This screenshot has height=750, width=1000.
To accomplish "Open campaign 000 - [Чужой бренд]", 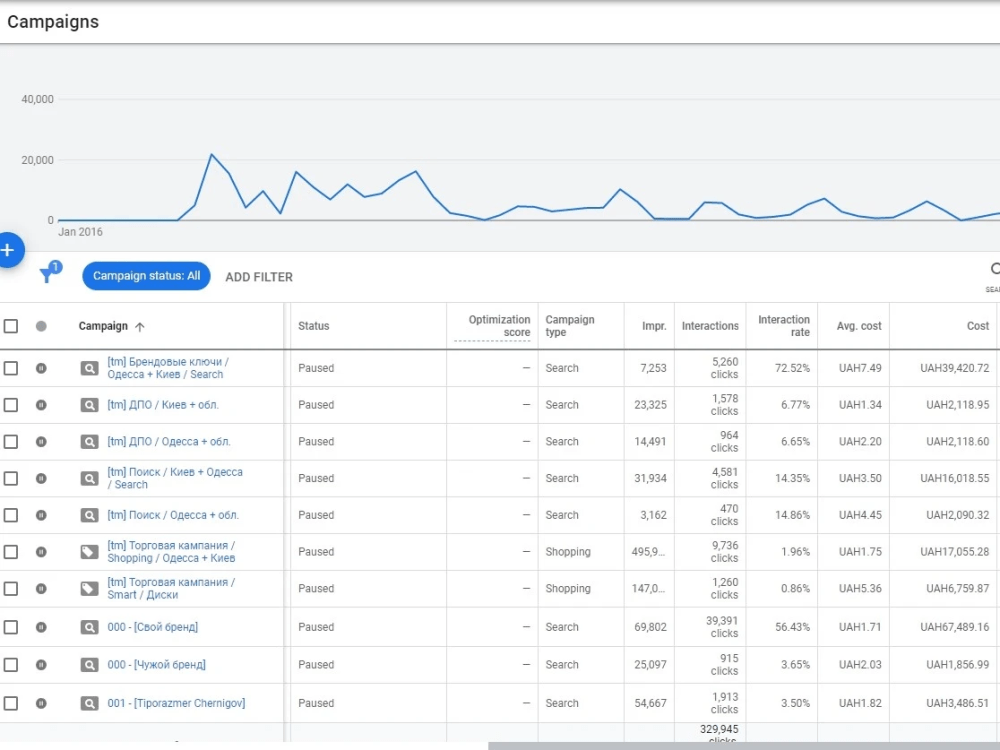I will [x=156, y=665].
